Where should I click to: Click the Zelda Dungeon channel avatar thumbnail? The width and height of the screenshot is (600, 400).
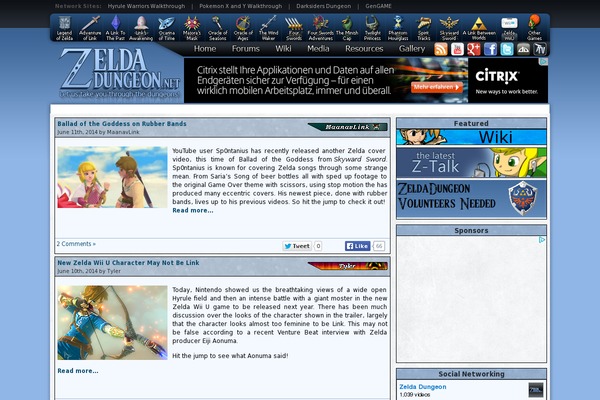(x=536, y=390)
